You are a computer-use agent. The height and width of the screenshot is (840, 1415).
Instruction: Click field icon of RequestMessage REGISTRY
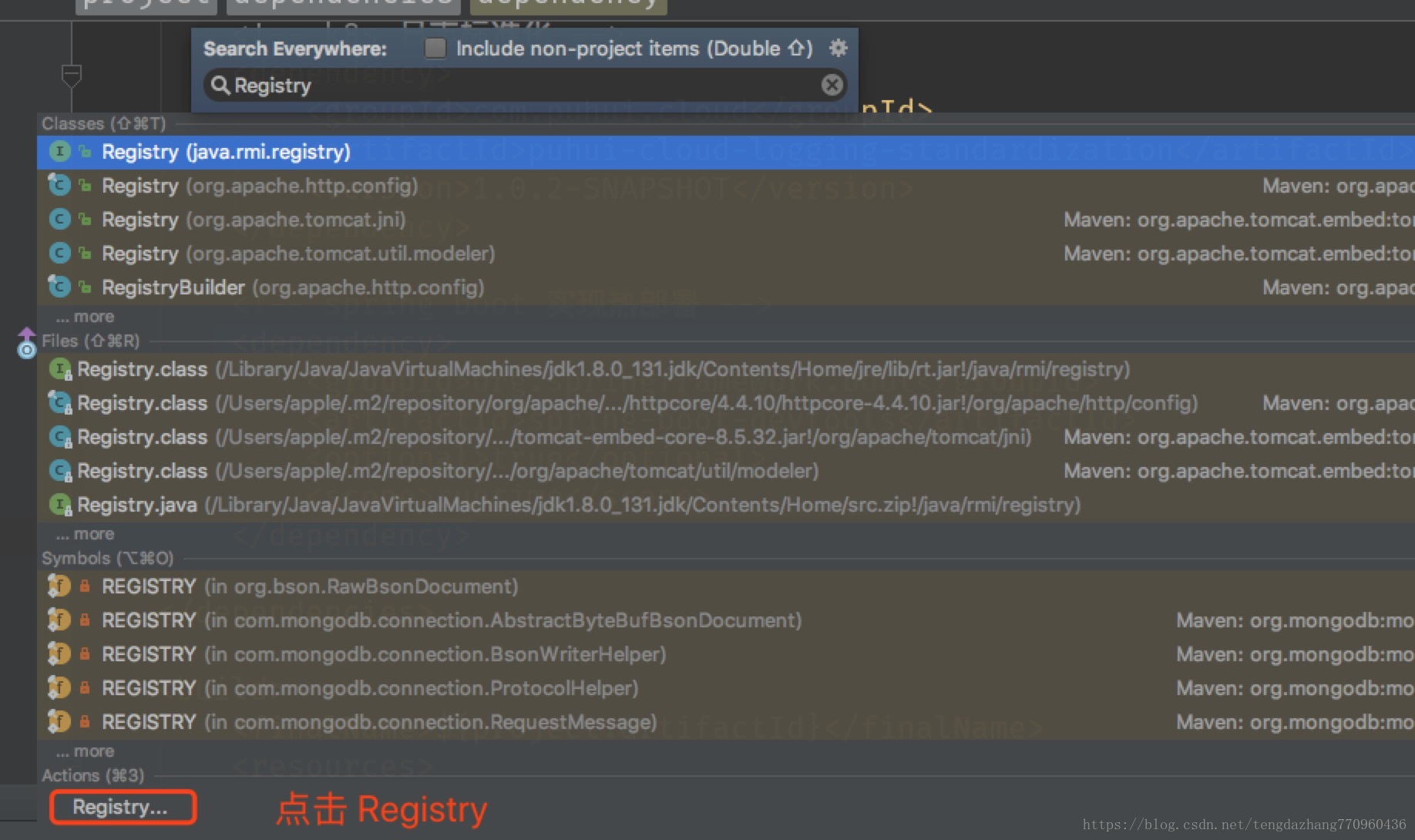point(59,722)
